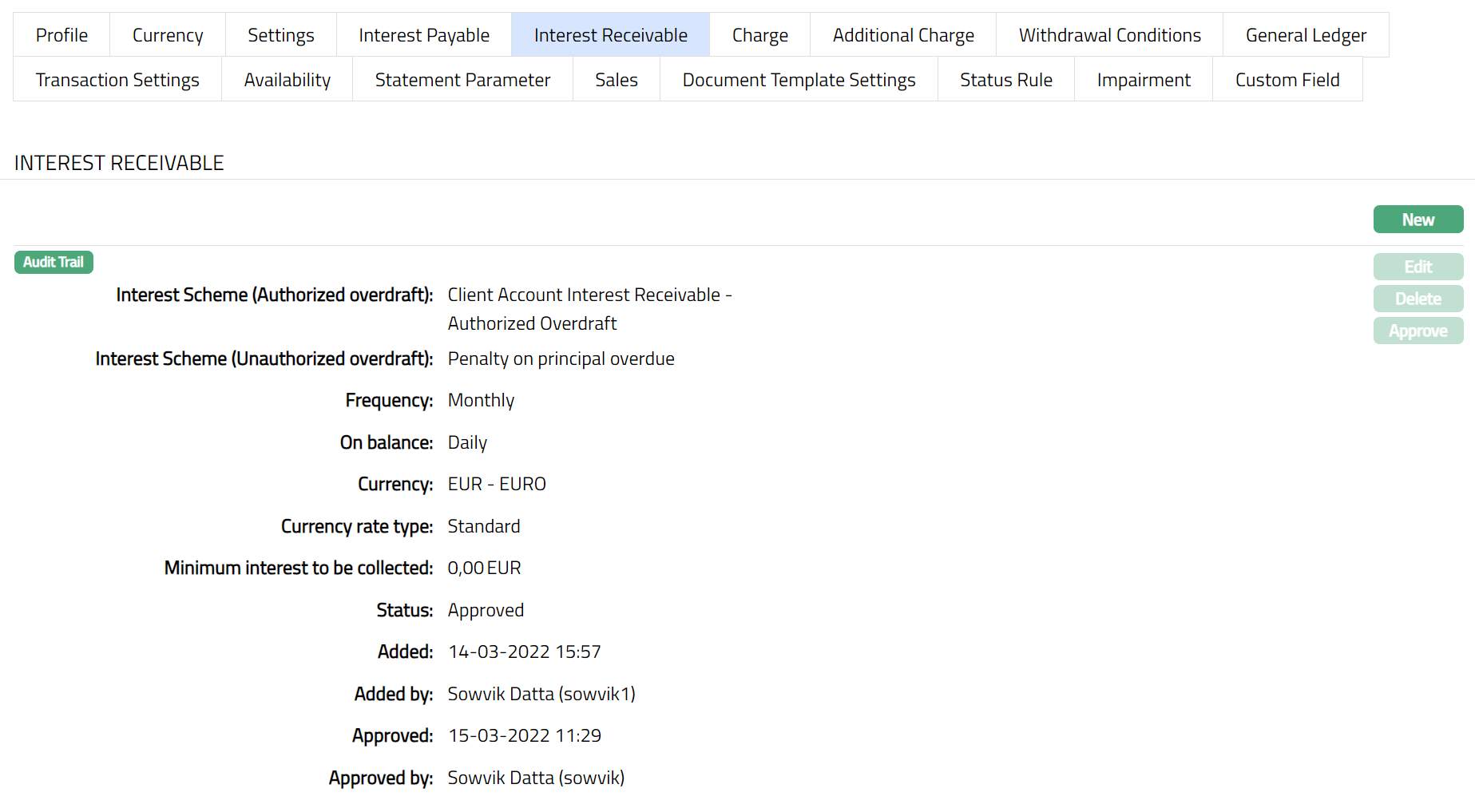Open the Custom Field tab

coord(1287,80)
